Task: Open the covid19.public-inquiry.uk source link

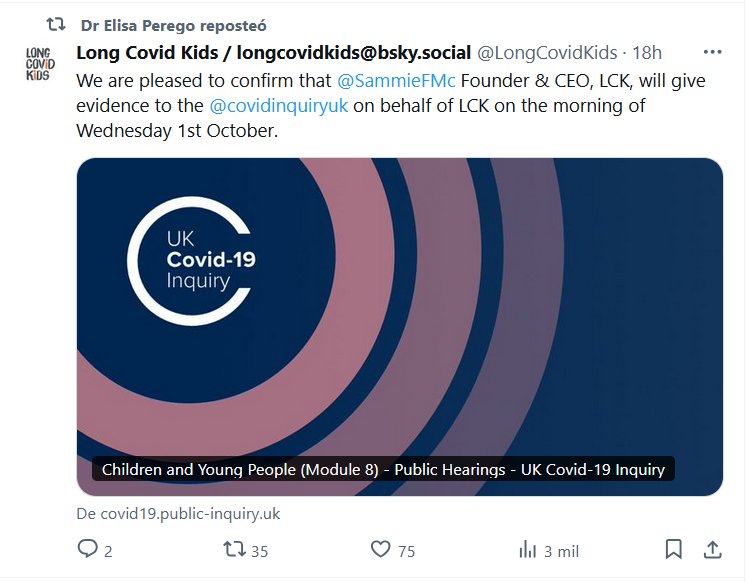Action: [x=178, y=513]
